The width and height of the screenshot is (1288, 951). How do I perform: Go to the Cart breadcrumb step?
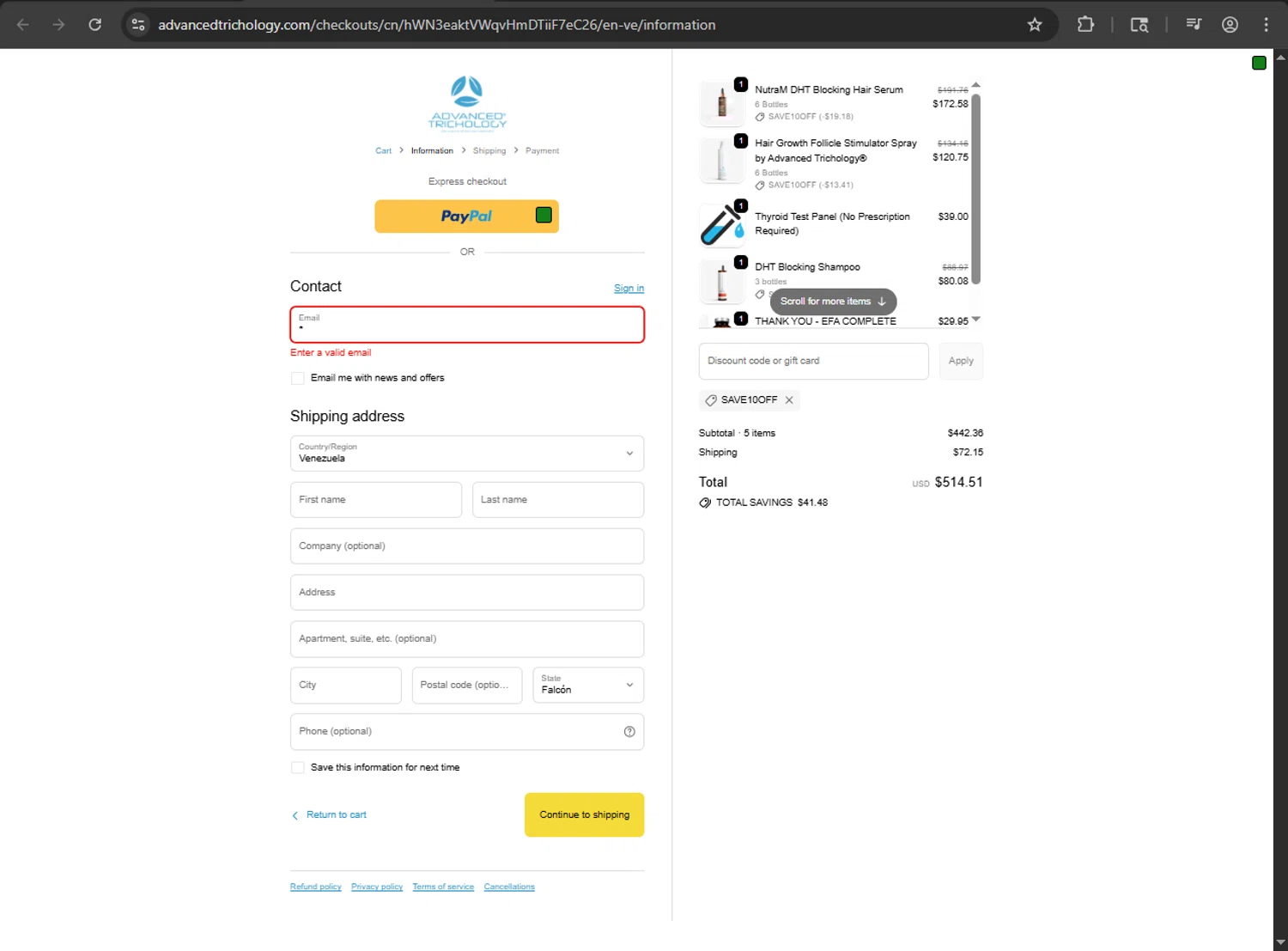[383, 151]
